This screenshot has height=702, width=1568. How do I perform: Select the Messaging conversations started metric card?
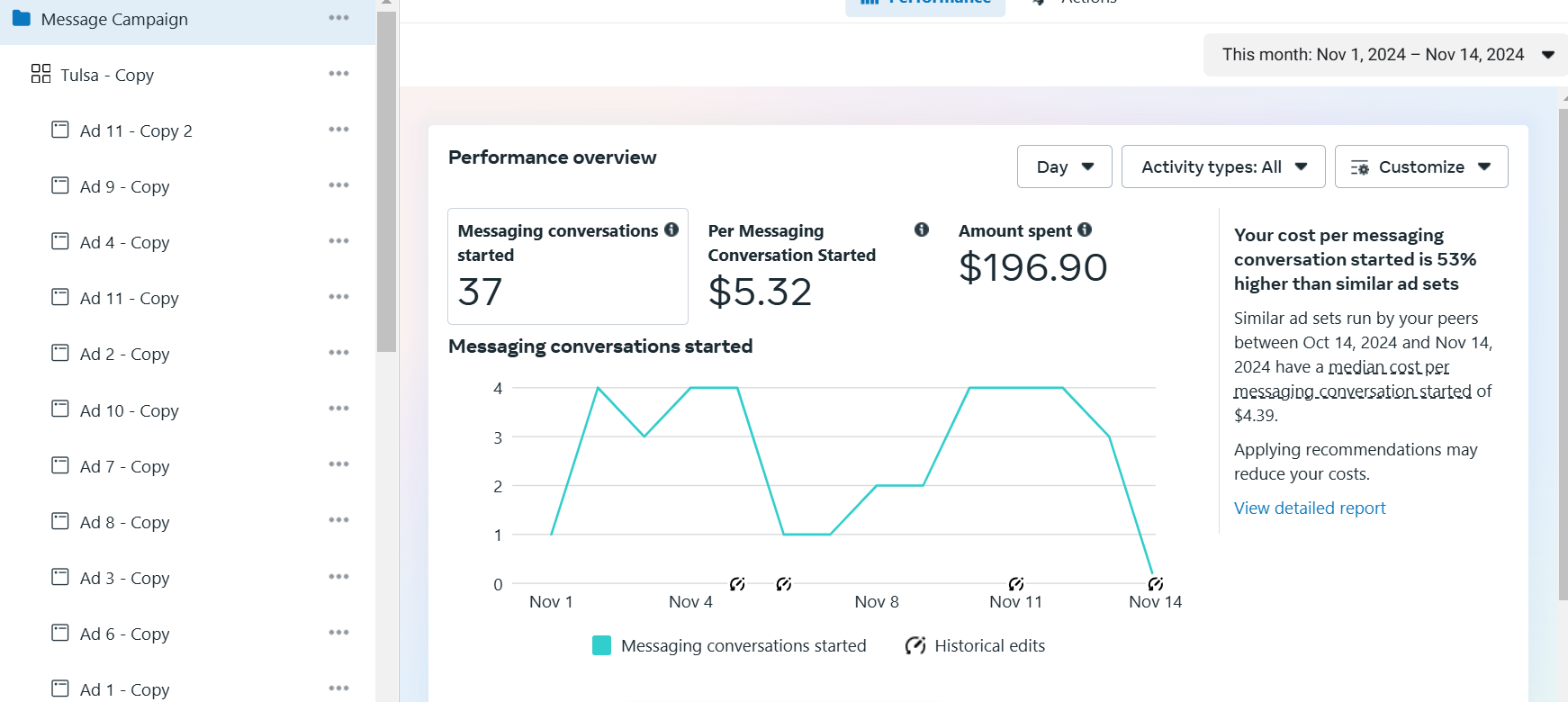(567, 266)
